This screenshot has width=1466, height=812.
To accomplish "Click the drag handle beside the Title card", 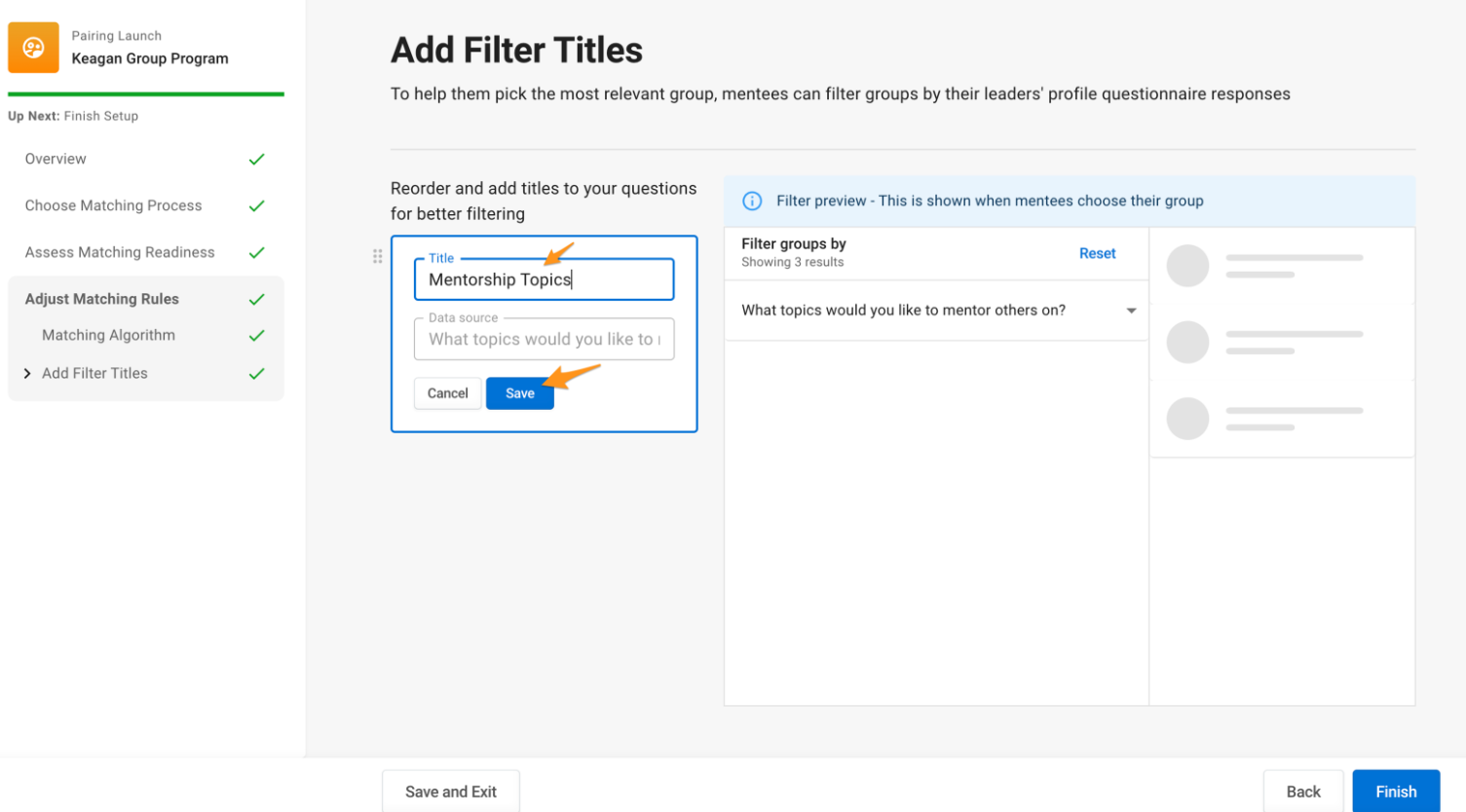I will (377, 256).
